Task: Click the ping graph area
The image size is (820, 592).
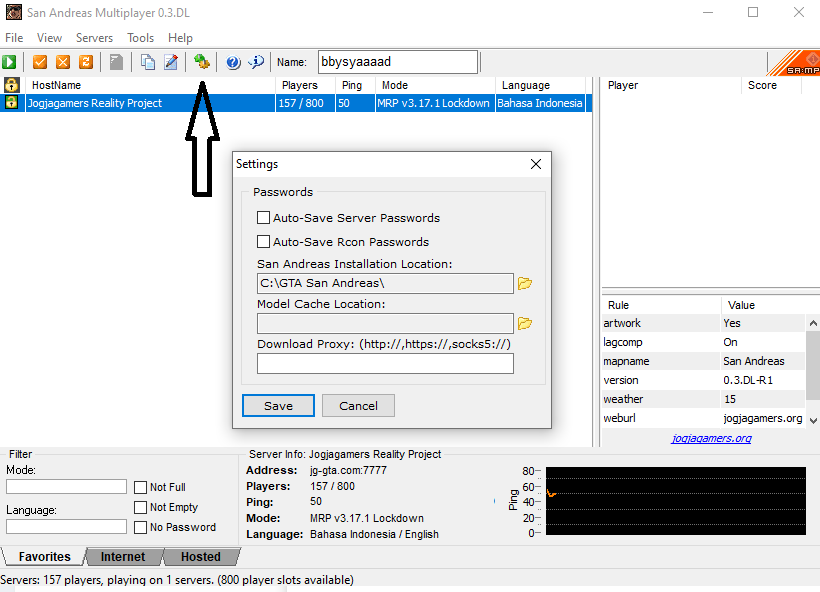Action: (x=676, y=501)
